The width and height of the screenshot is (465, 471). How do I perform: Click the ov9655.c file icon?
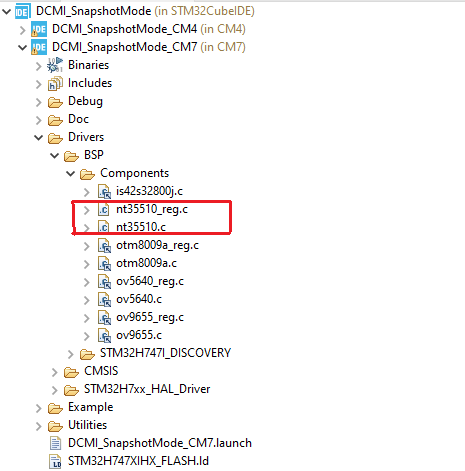104,336
